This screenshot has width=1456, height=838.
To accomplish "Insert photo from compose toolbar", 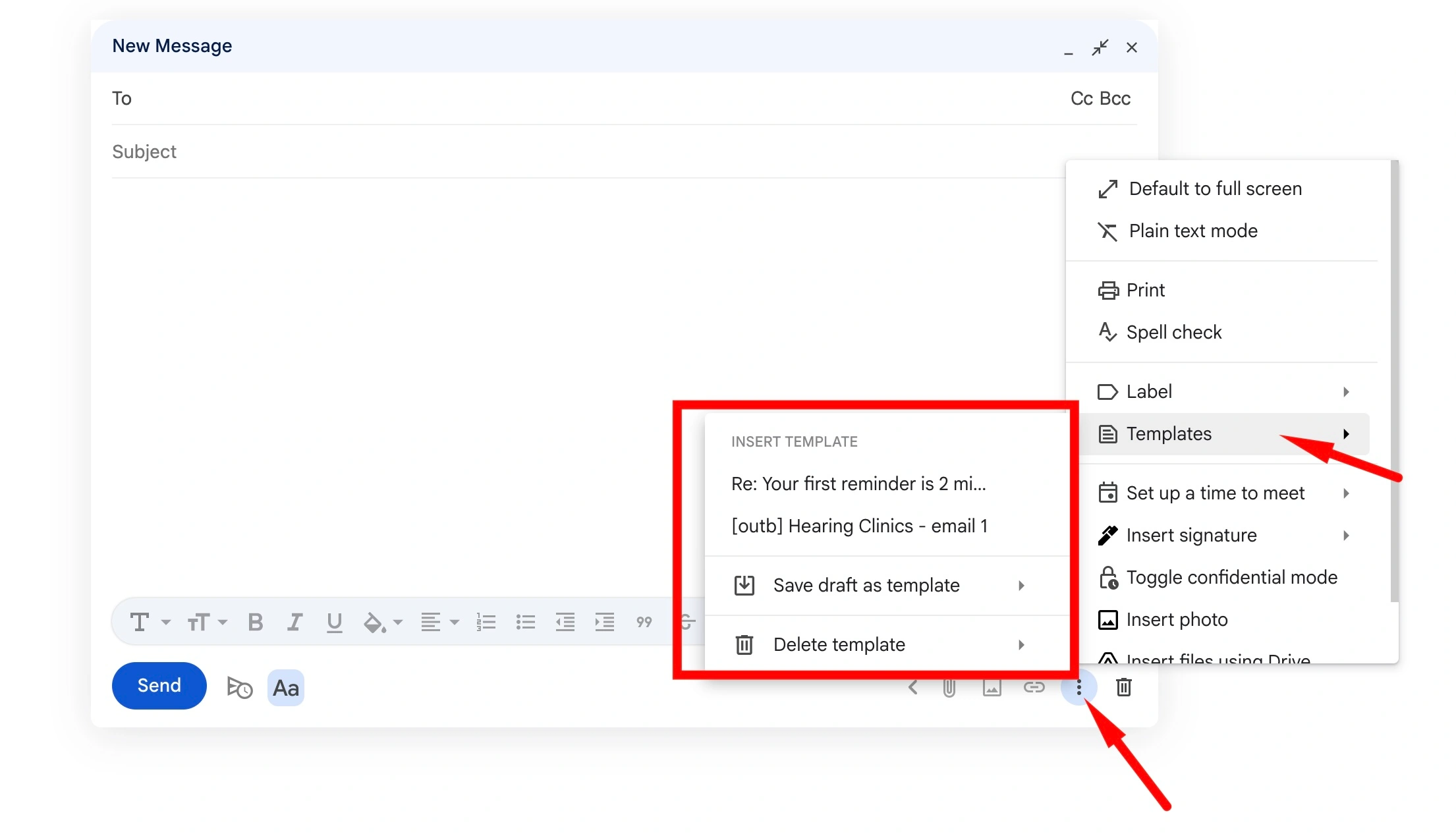I will [x=992, y=688].
